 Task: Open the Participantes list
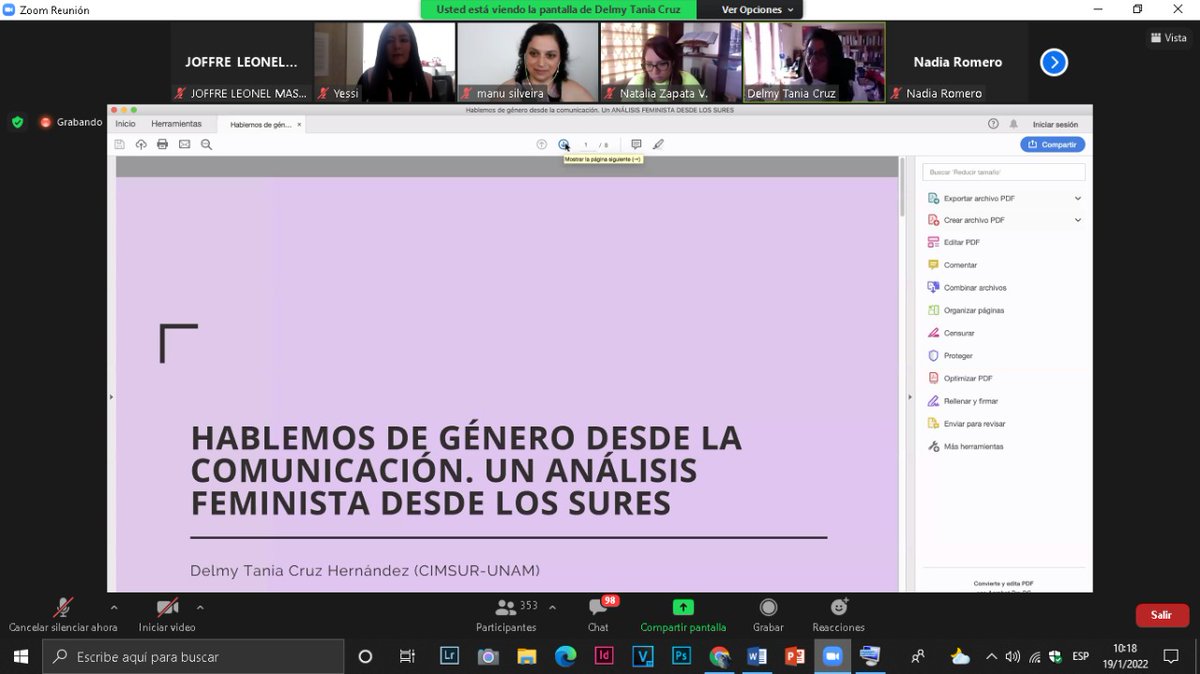506,615
